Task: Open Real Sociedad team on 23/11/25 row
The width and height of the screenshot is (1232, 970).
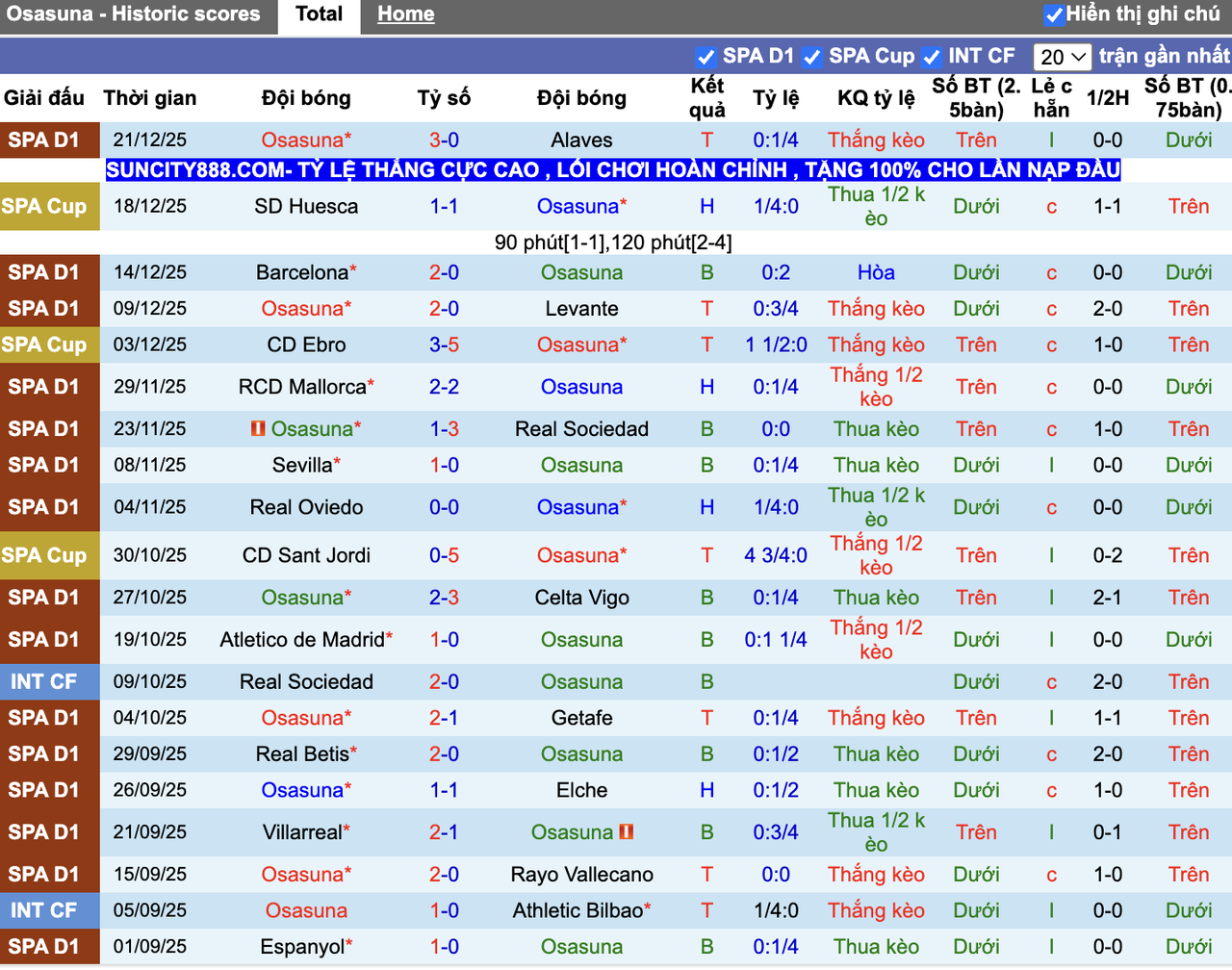Action: [581, 429]
